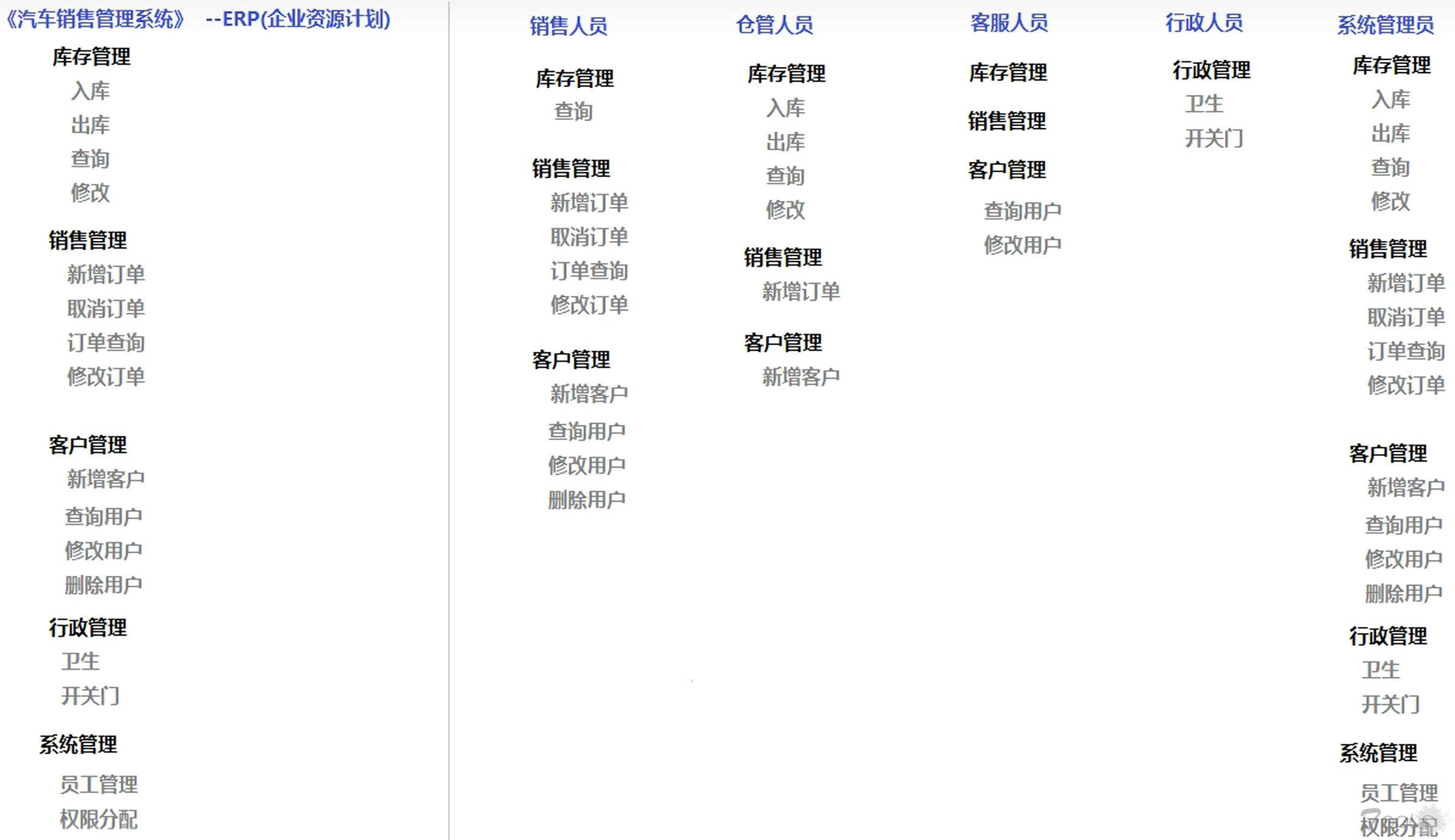Open 客户管理 in the left system menu

[88, 445]
